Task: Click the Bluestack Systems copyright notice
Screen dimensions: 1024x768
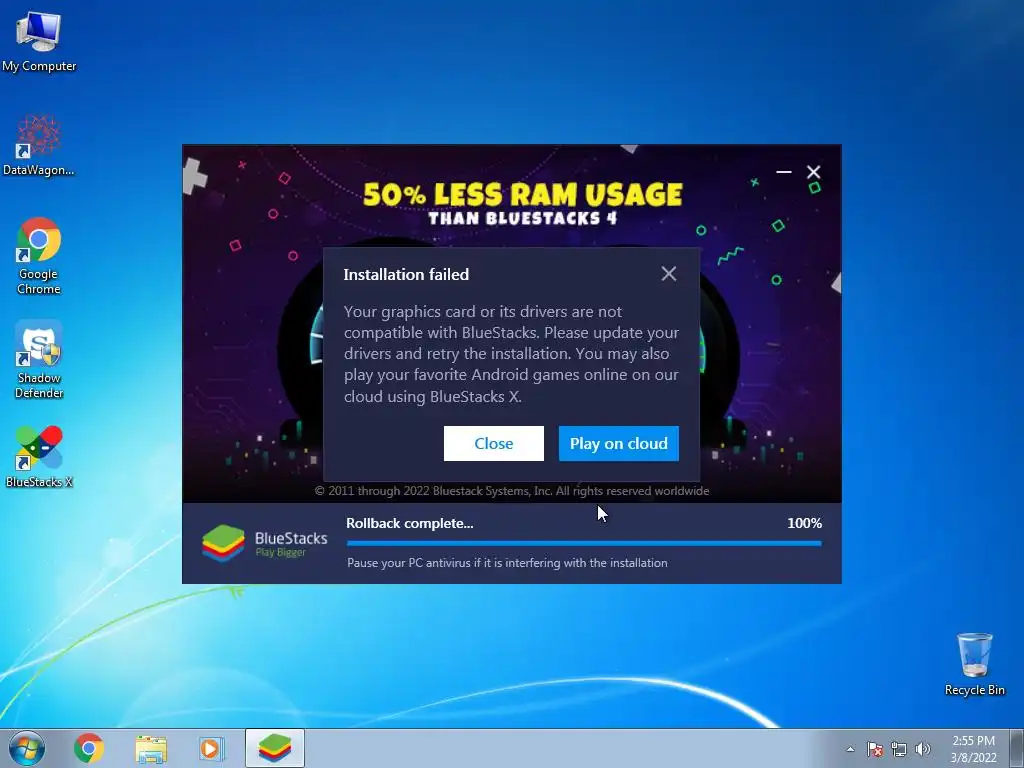Action: pyautogui.click(x=512, y=490)
